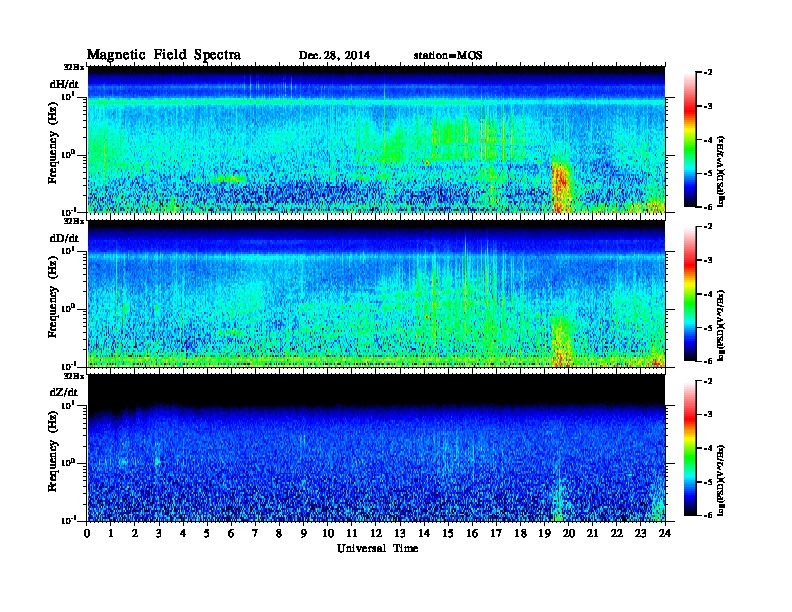Click the '-6' value on dH/dt color scale
The height and width of the screenshot is (612, 792).
tap(708, 207)
